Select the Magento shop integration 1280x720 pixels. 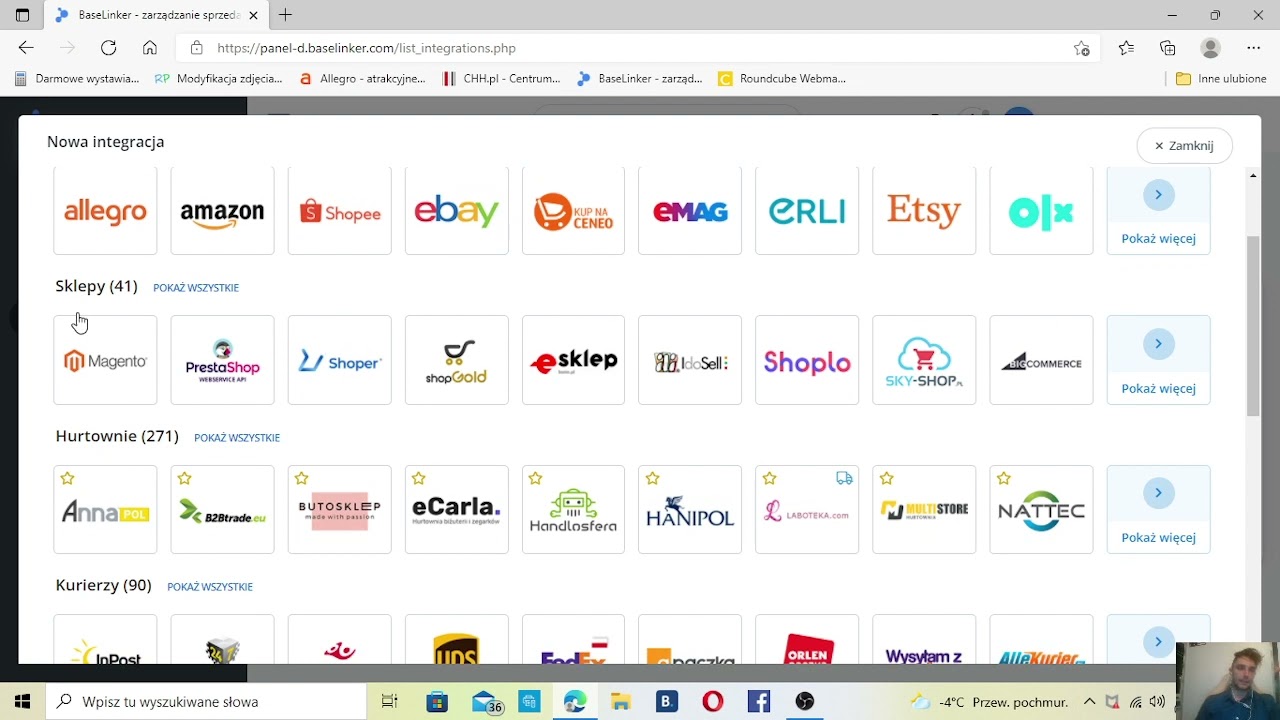coord(105,360)
